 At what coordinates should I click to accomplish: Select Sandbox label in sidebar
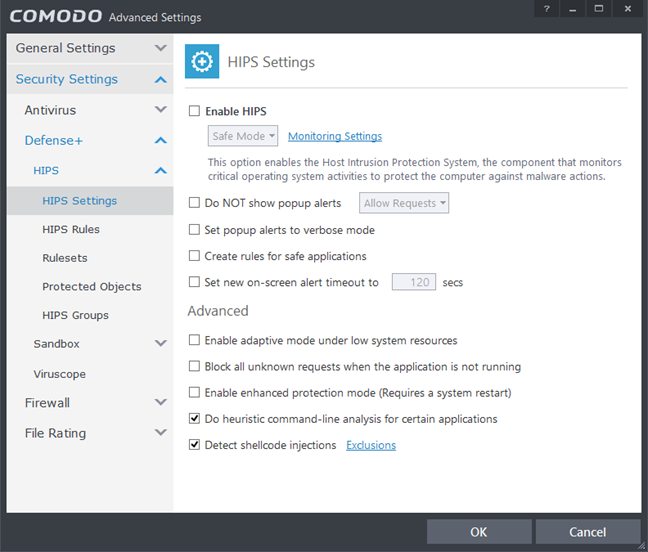click(x=56, y=344)
